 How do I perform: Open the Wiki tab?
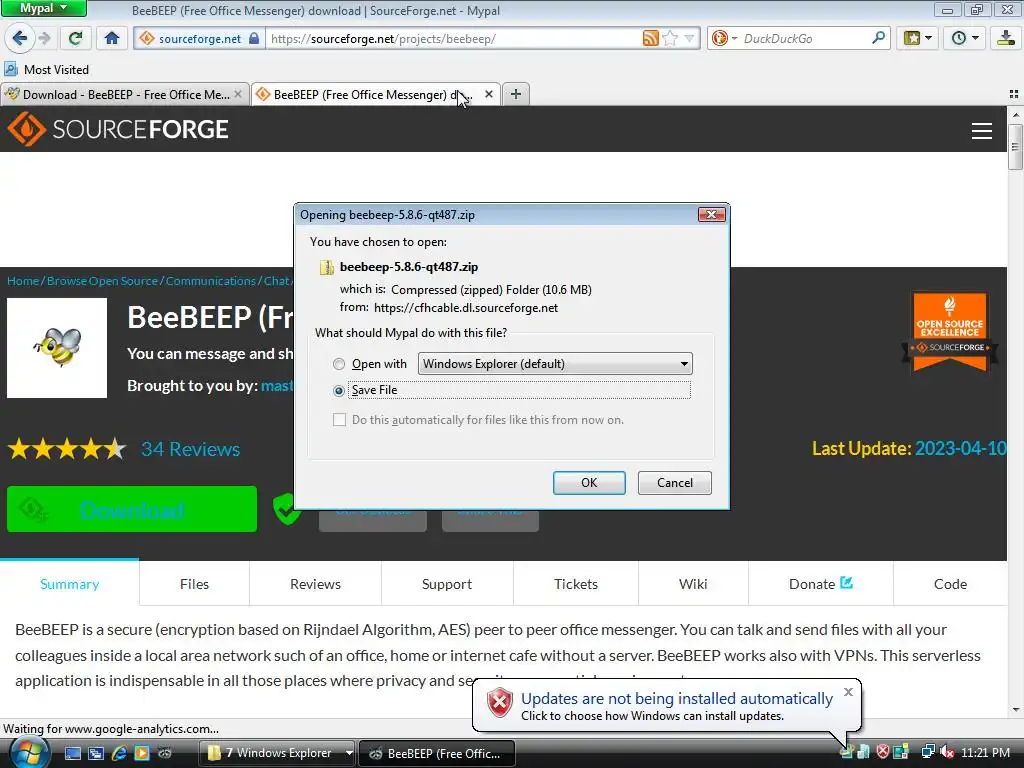[693, 584]
